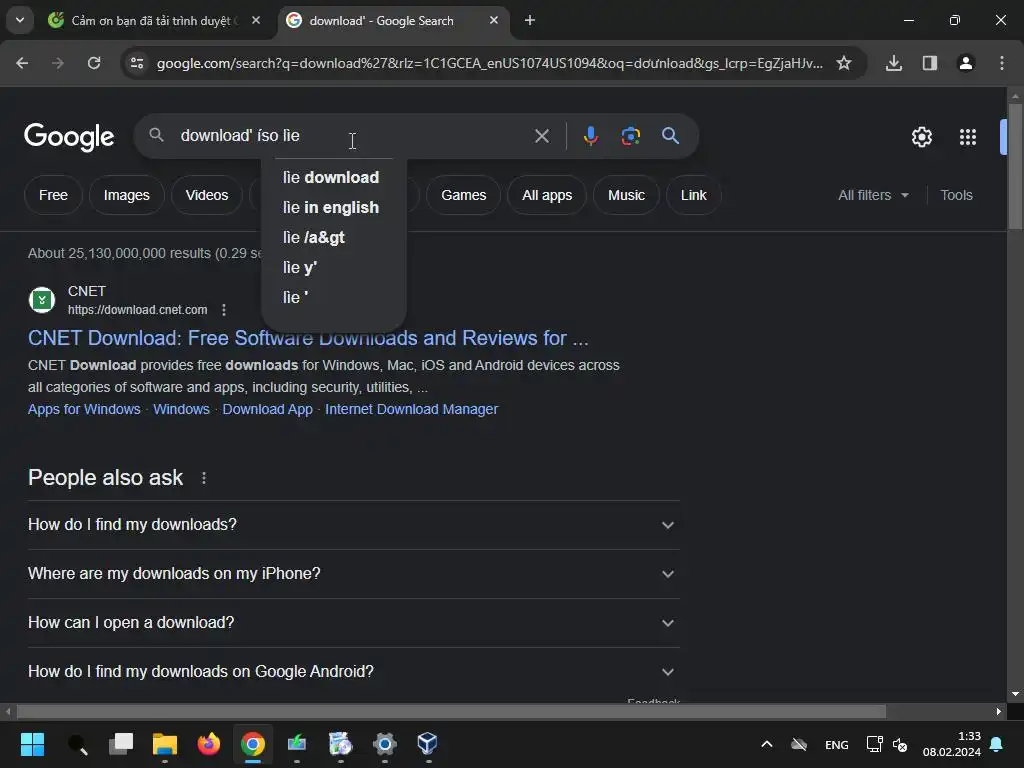Open the 'Windows' sitelink under CNET

click(x=182, y=409)
